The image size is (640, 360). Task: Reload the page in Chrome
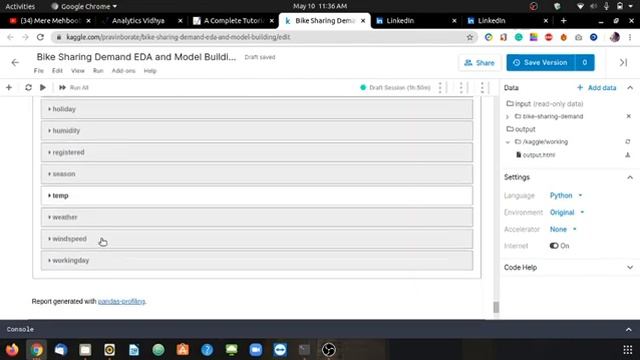(40, 37)
